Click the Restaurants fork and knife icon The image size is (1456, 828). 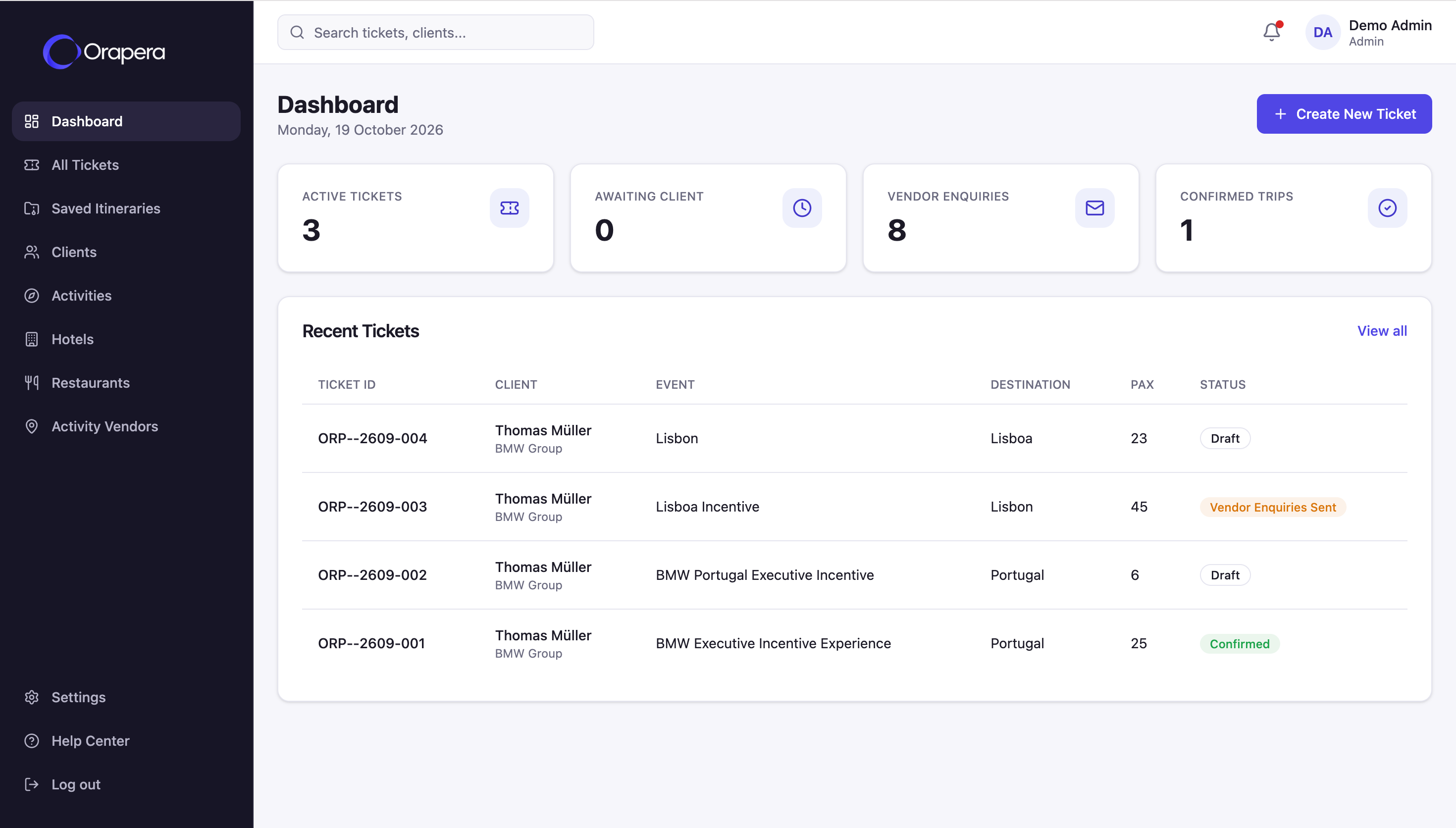click(32, 383)
